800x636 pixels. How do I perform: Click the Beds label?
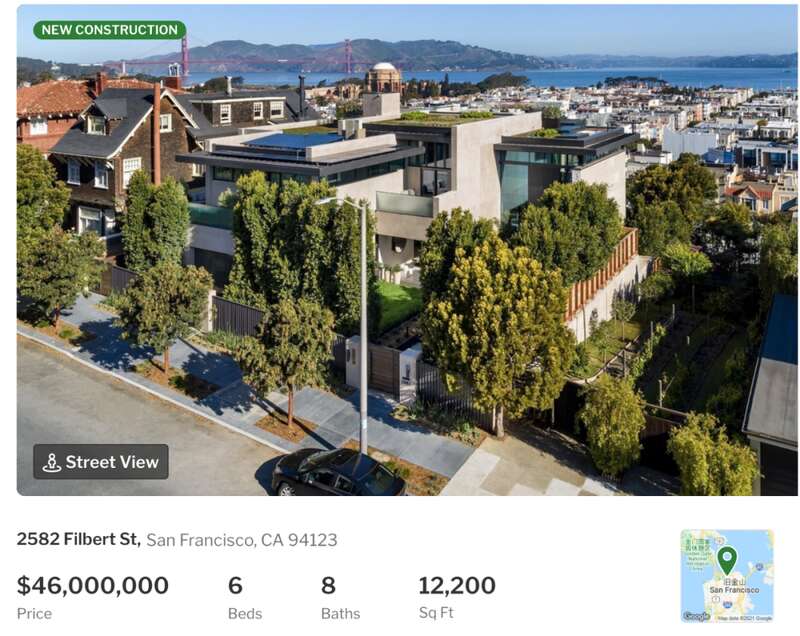(243, 613)
